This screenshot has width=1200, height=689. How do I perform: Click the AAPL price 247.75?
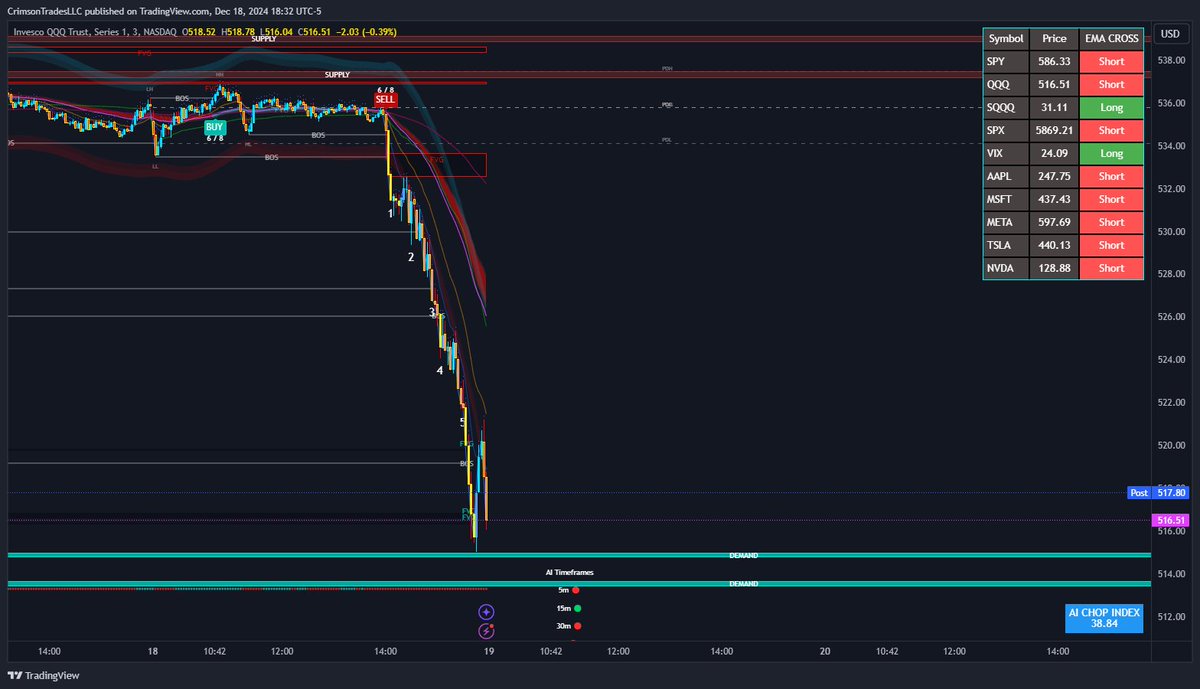1054,176
